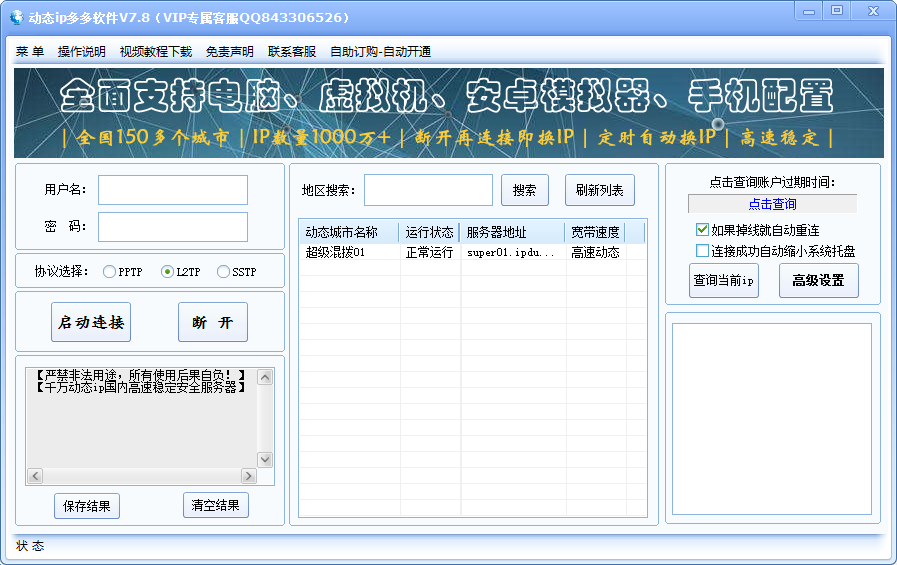Open 自助订购-自动开通 menu item
Viewport: 897px width, 565px height.
(x=380, y=51)
